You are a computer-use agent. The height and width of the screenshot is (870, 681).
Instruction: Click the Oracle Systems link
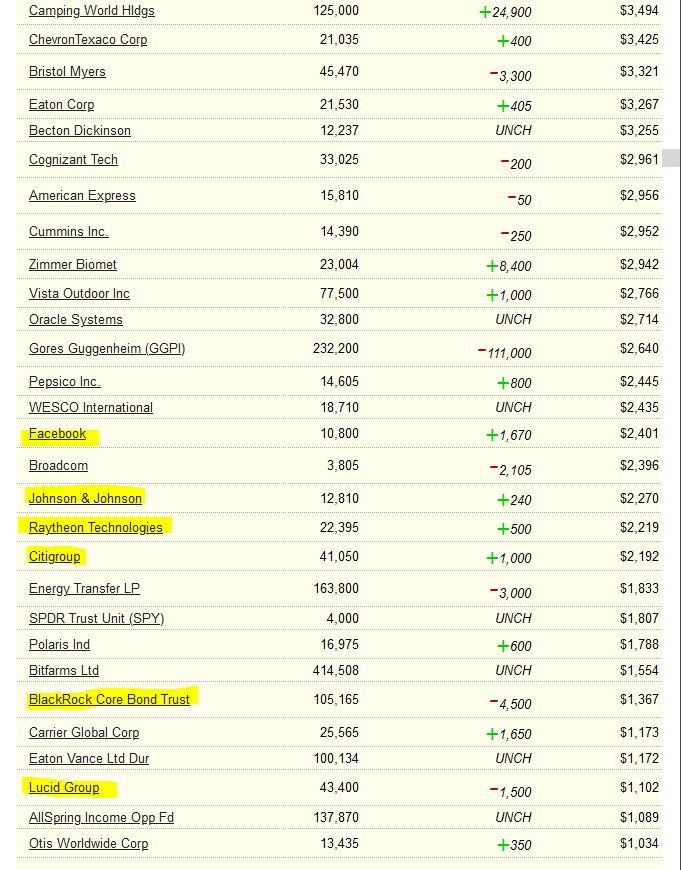point(75,320)
